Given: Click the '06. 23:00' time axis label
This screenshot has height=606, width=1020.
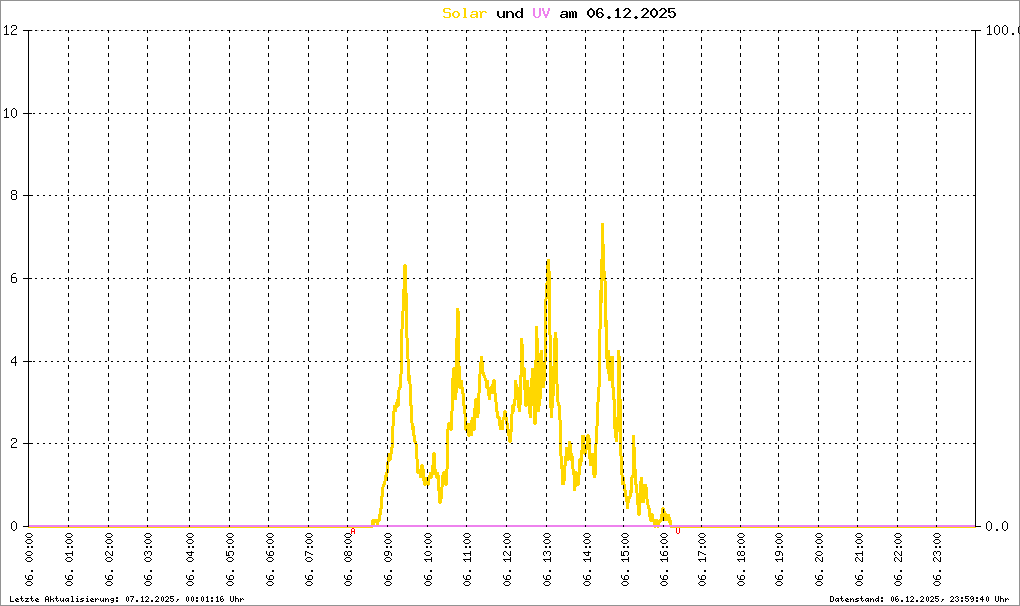Looking at the screenshot, I should click(x=937, y=560).
